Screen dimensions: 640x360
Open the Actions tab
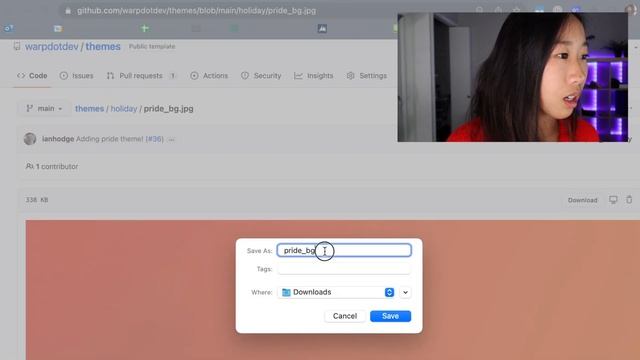point(209,76)
